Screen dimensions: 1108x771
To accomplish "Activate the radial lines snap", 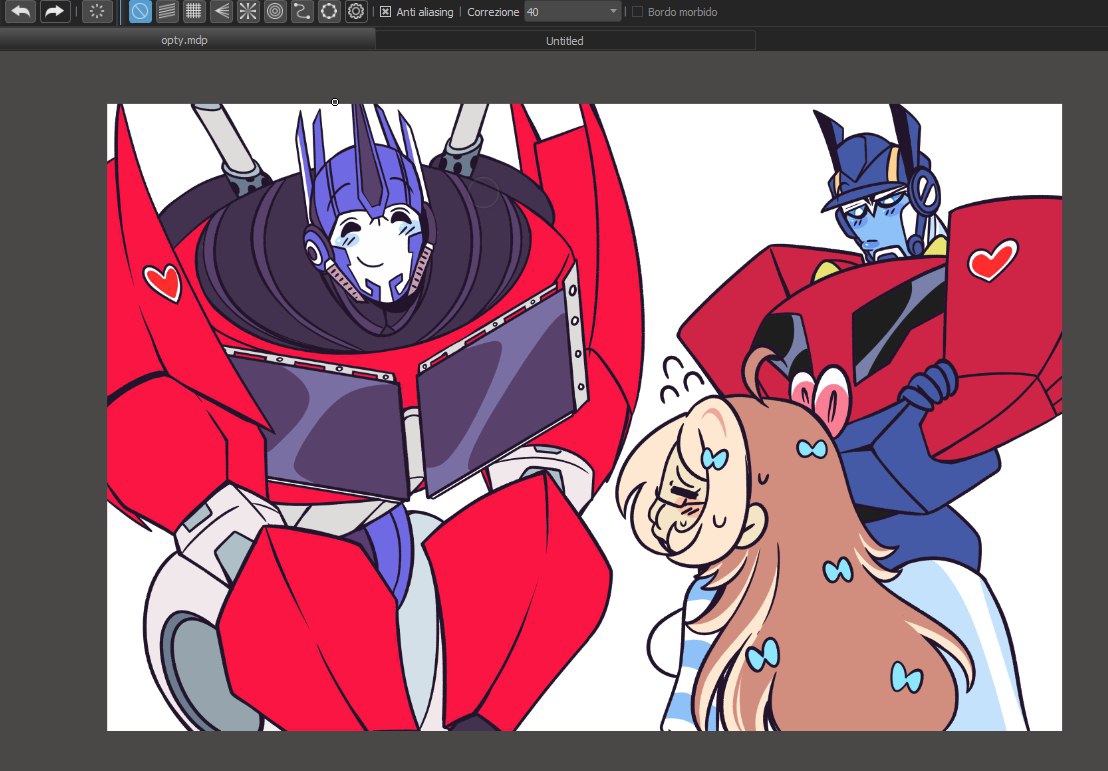I will [248, 12].
